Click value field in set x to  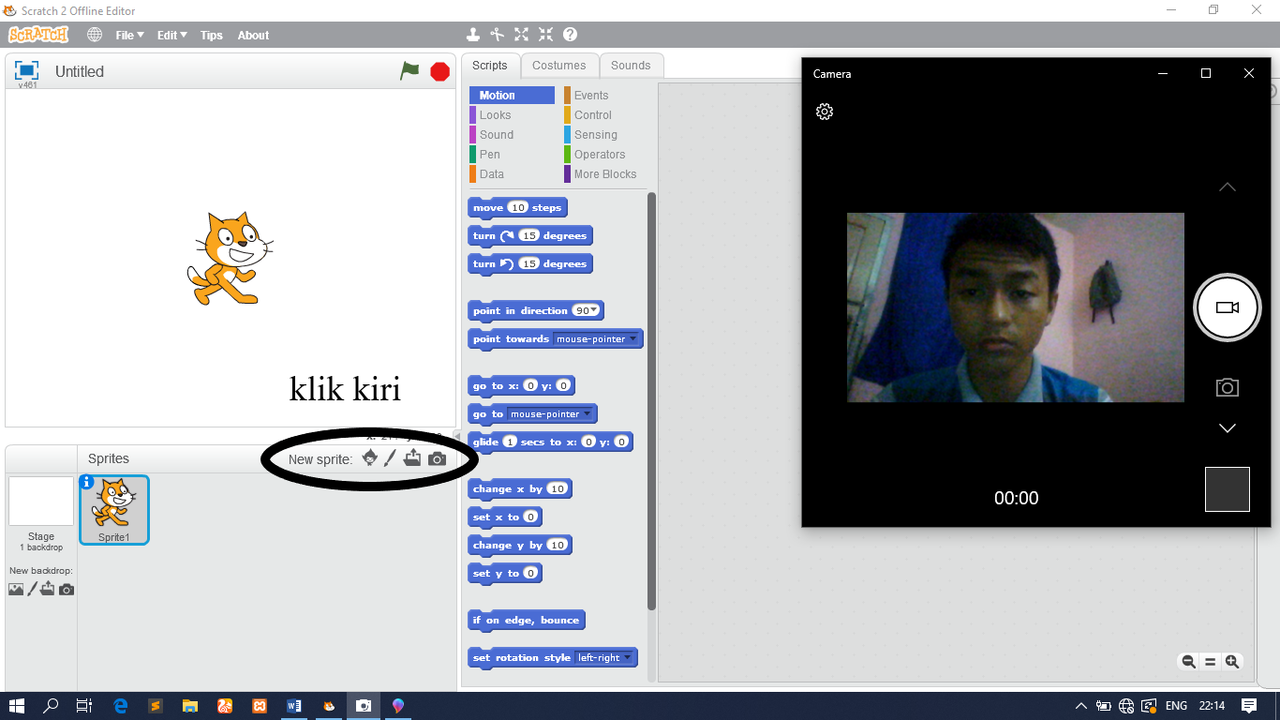tap(531, 517)
